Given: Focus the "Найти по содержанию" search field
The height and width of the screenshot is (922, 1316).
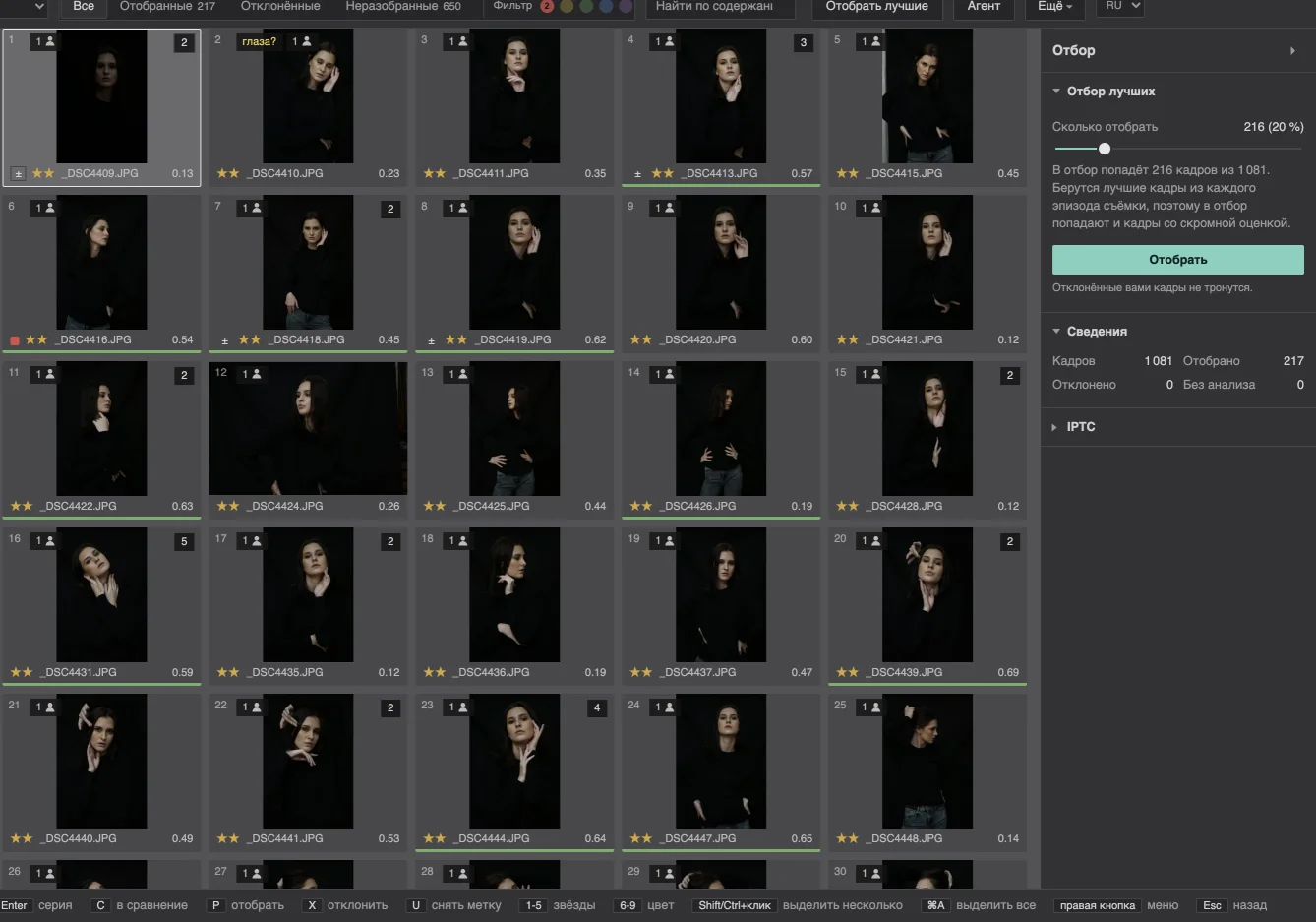Looking at the screenshot, I should 722,7.
